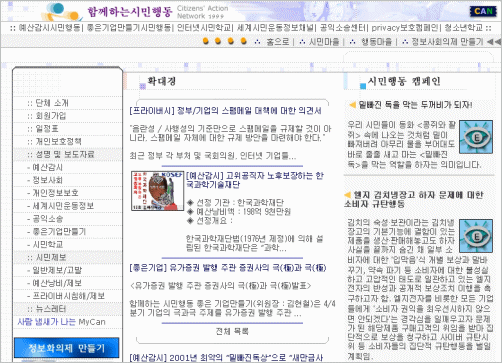Screen dimensions: 502x363
Task: Select 공익소송 in the sidebar list
Action: (48, 219)
